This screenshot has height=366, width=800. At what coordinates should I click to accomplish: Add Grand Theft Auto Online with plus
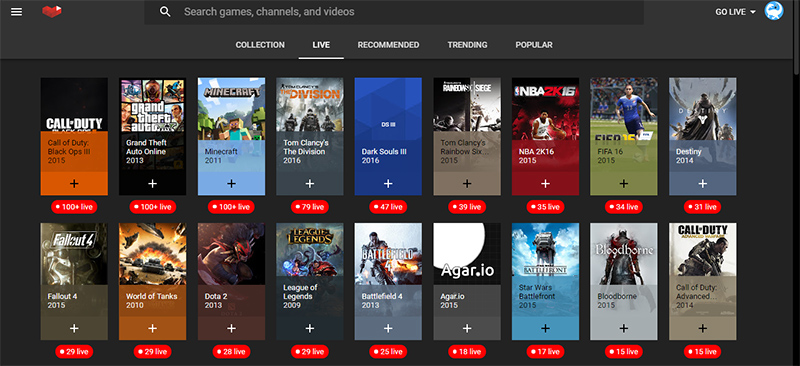click(x=153, y=183)
